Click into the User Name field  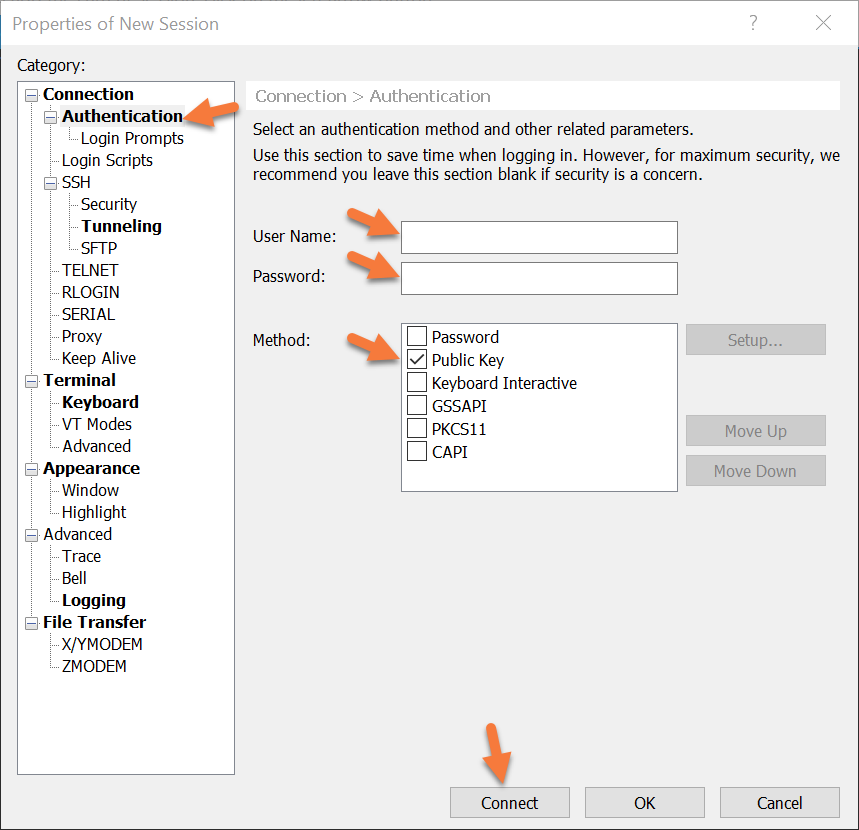pos(539,238)
